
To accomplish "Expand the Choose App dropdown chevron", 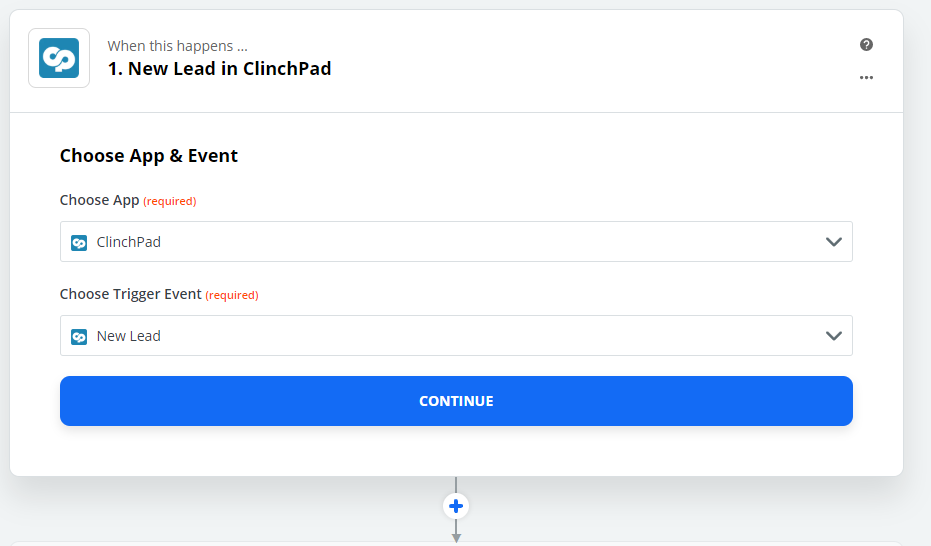I will pyautogui.click(x=834, y=242).
